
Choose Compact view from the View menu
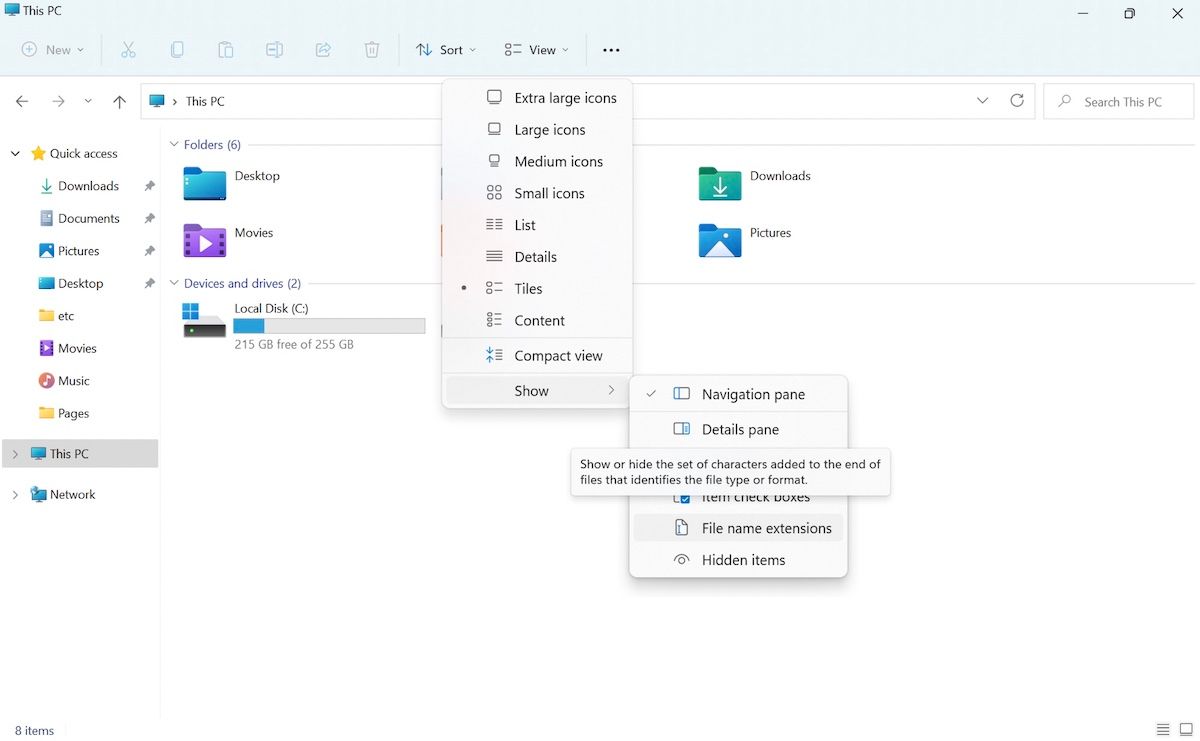(x=557, y=355)
